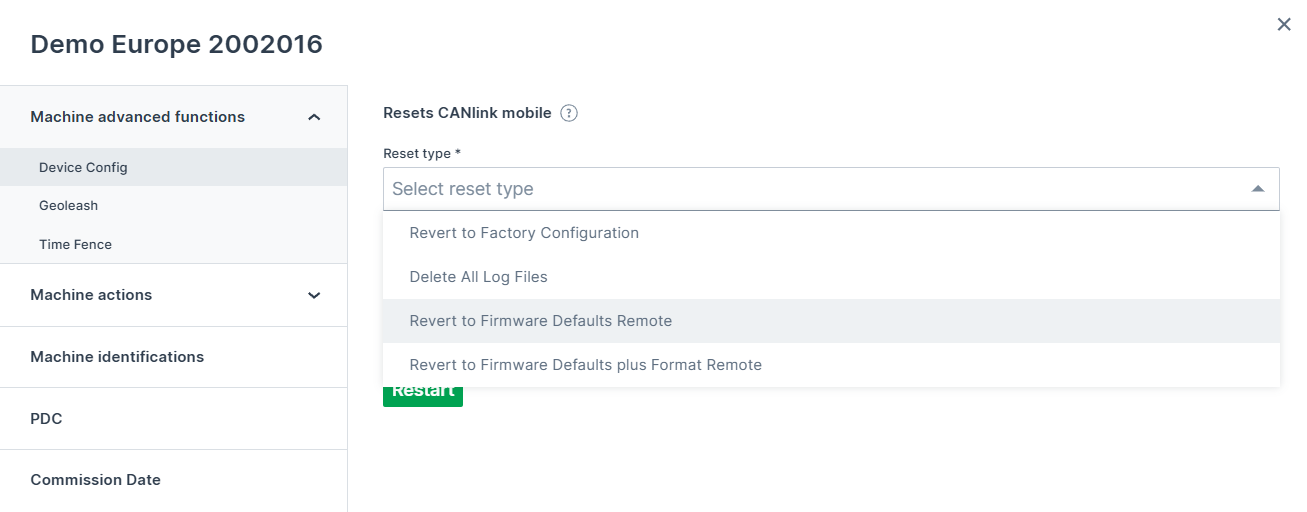1307x512 pixels.
Task: Expand Machine actions with the chevron arrow
Action: [314, 295]
